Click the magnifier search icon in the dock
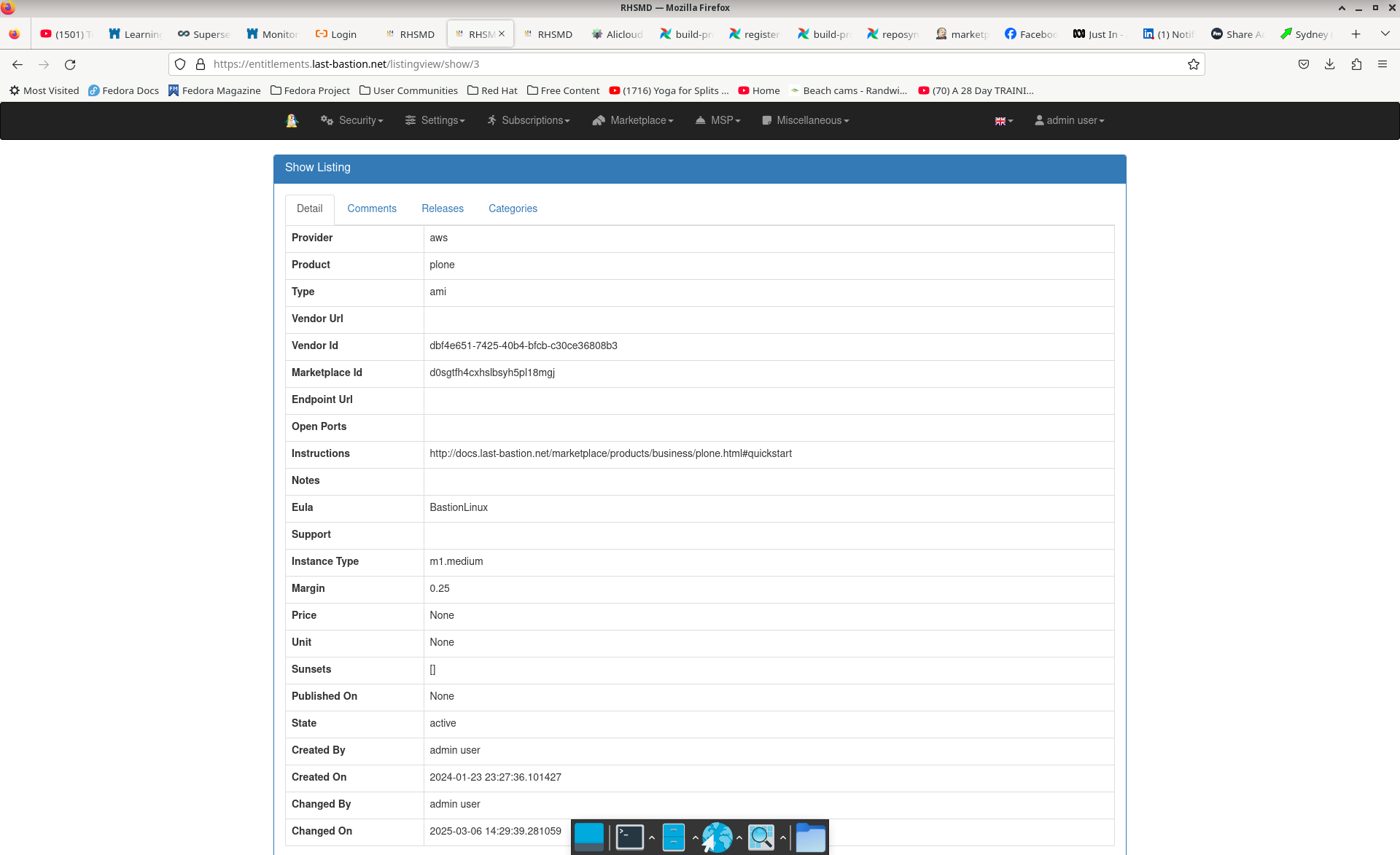The width and height of the screenshot is (1400, 855). tap(761, 837)
